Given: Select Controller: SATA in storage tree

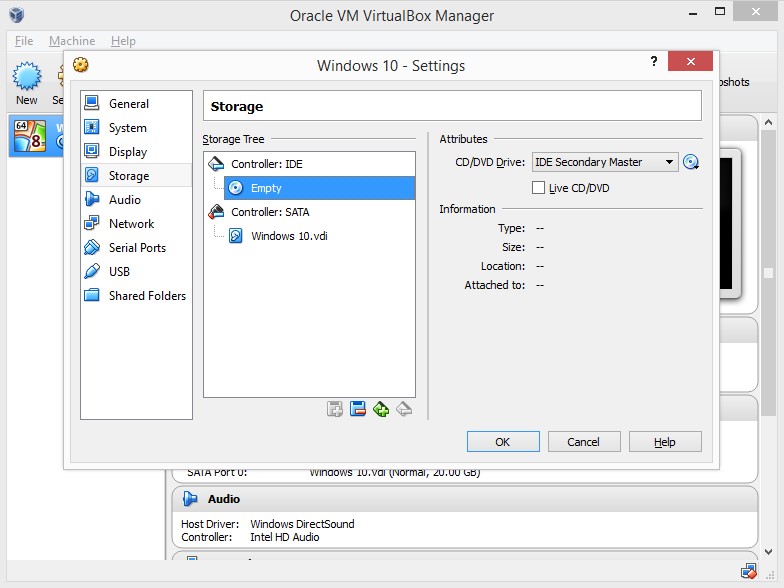Looking at the screenshot, I should pyautogui.click(x=310, y=212).
